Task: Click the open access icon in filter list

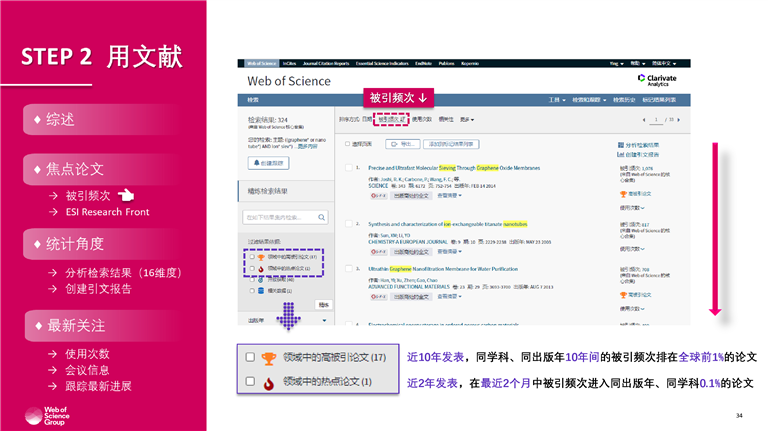Action: click(261, 280)
